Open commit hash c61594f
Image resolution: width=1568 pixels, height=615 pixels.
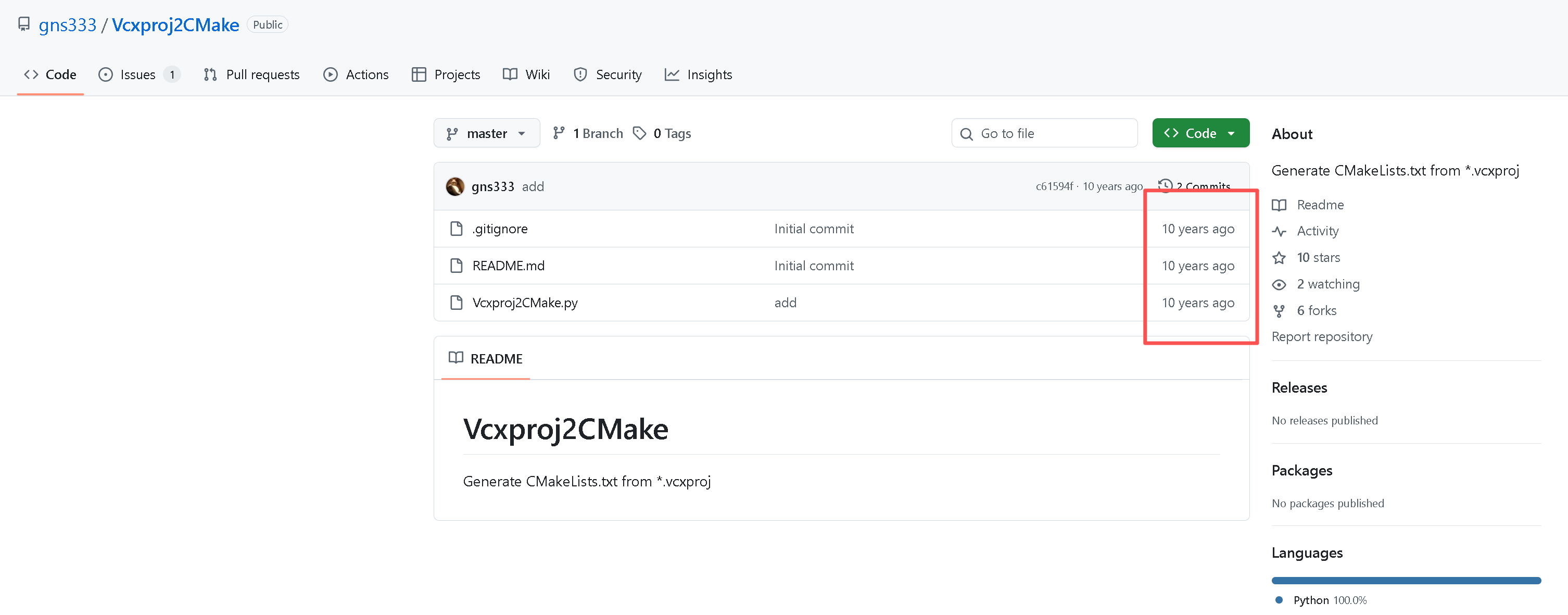coord(1054,186)
